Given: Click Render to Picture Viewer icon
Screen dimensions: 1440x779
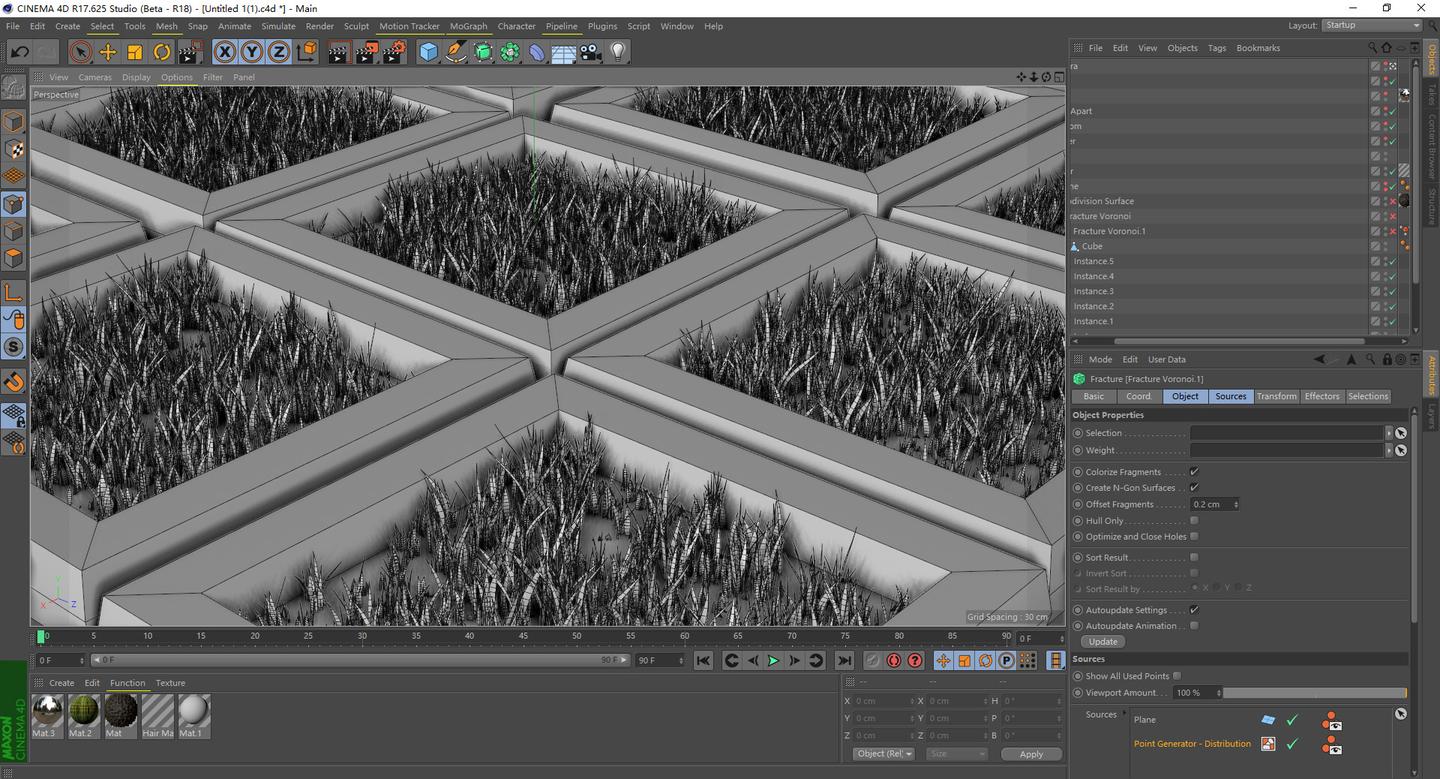Looking at the screenshot, I should point(366,52).
